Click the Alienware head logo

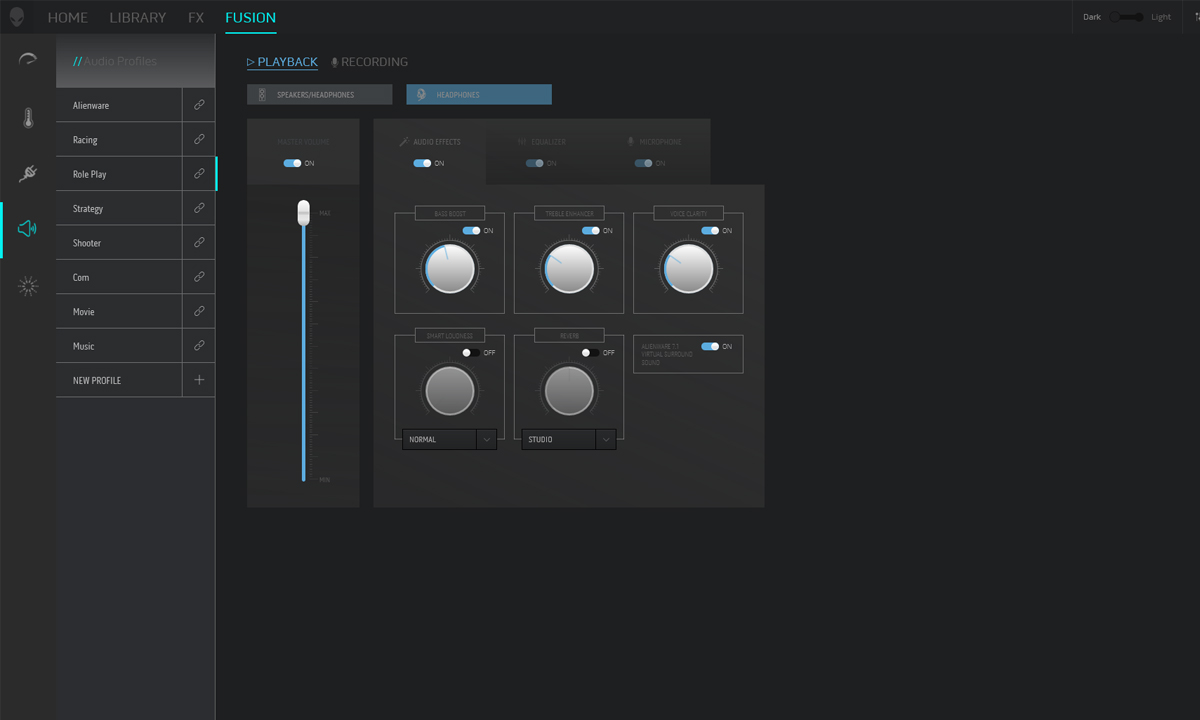point(16,17)
